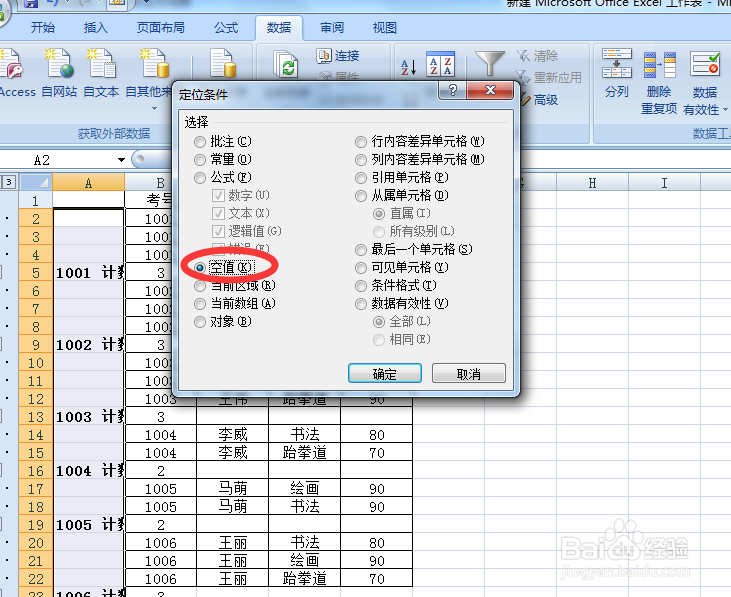Viewport: 731px width, 597px height.
Task: Click the select-all corner box
Action: coord(36,182)
